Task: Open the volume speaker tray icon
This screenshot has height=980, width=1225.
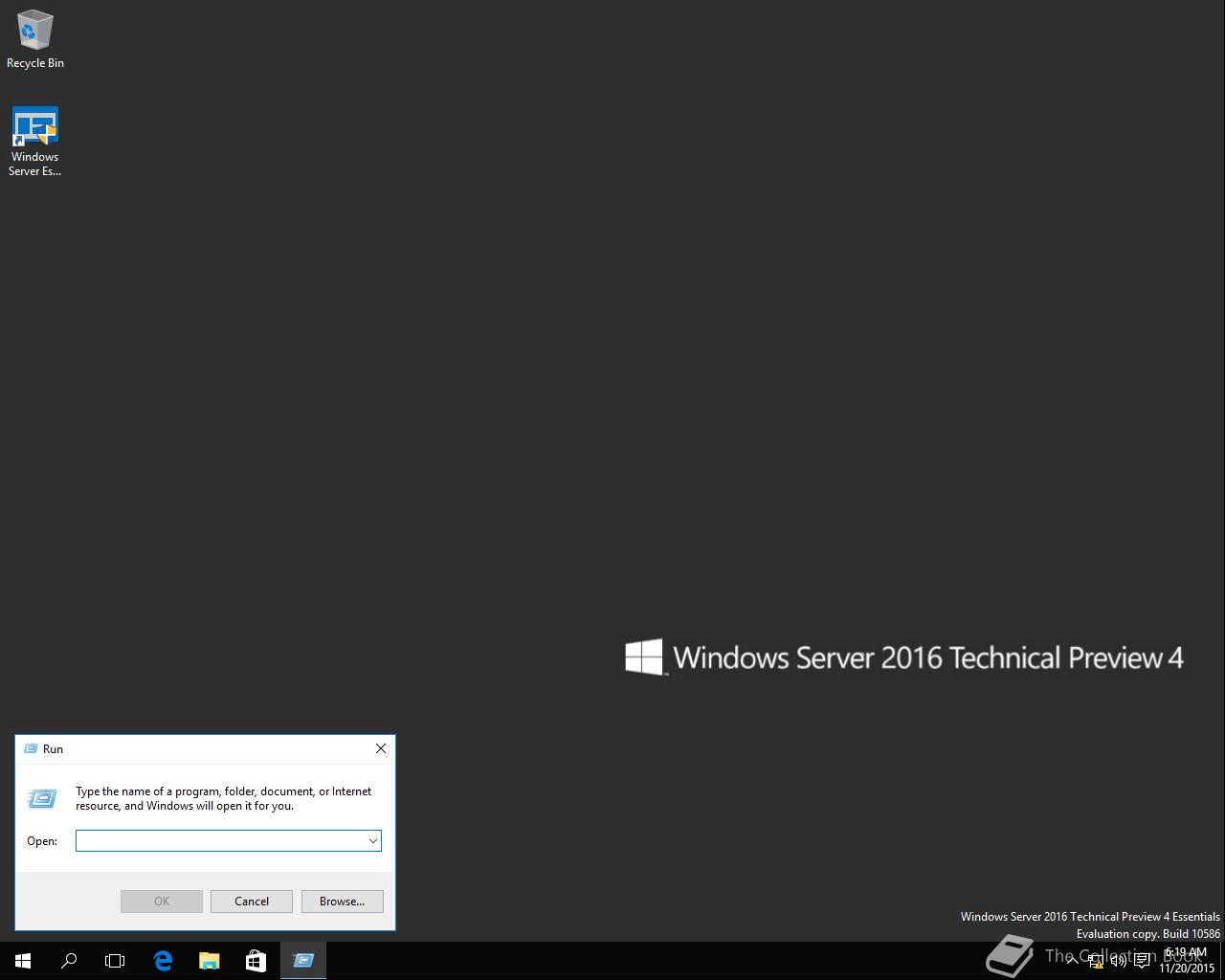Action: point(1119,961)
